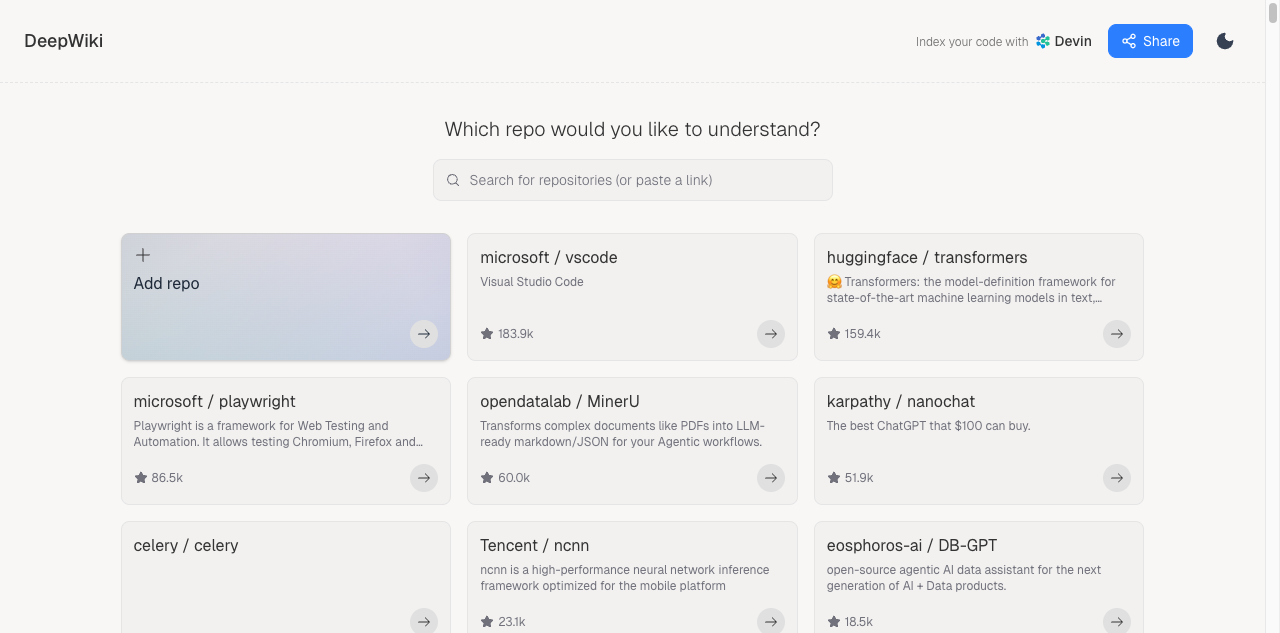Click star icon beside 51.9k
This screenshot has height=633, width=1280.
pos(834,478)
